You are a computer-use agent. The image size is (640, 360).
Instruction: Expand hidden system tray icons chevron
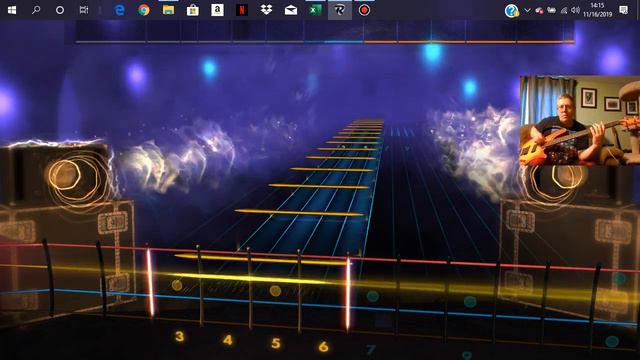point(527,10)
